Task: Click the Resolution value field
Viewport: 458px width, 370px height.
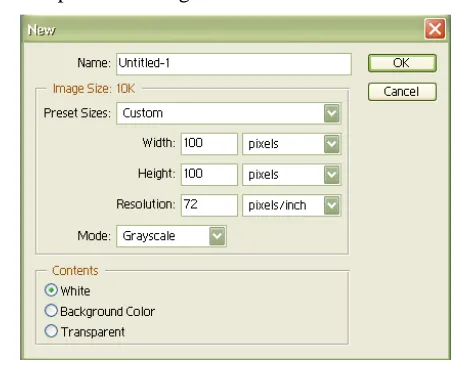Action: point(209,205)
